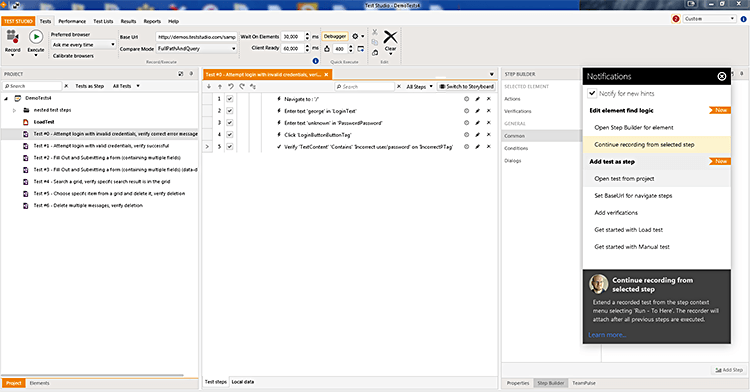750x392 pixels.
Task: Click the circle icon for step 3
Action: point(466,123)
